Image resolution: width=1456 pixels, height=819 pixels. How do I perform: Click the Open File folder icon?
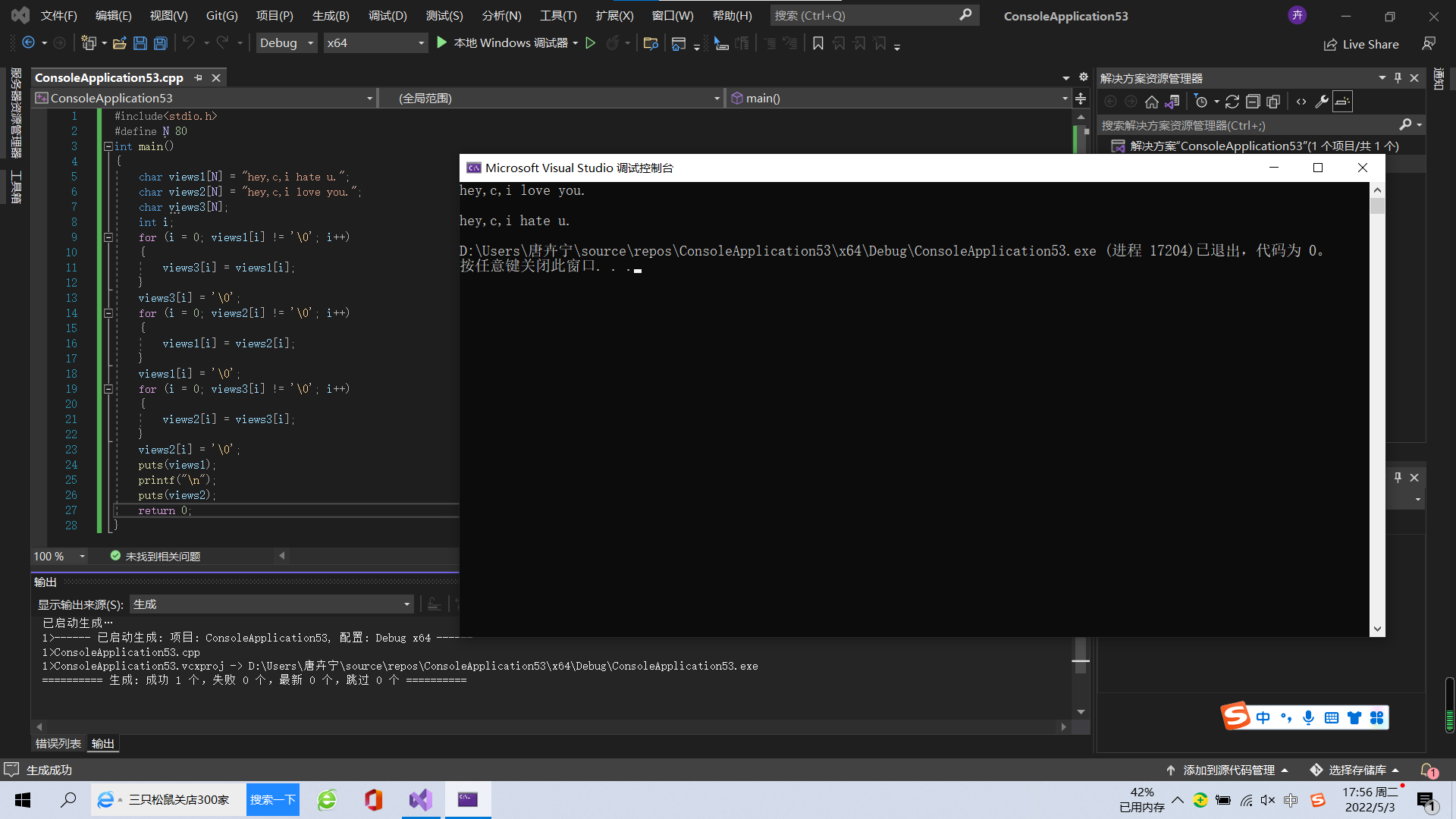[x=119, y=43]
